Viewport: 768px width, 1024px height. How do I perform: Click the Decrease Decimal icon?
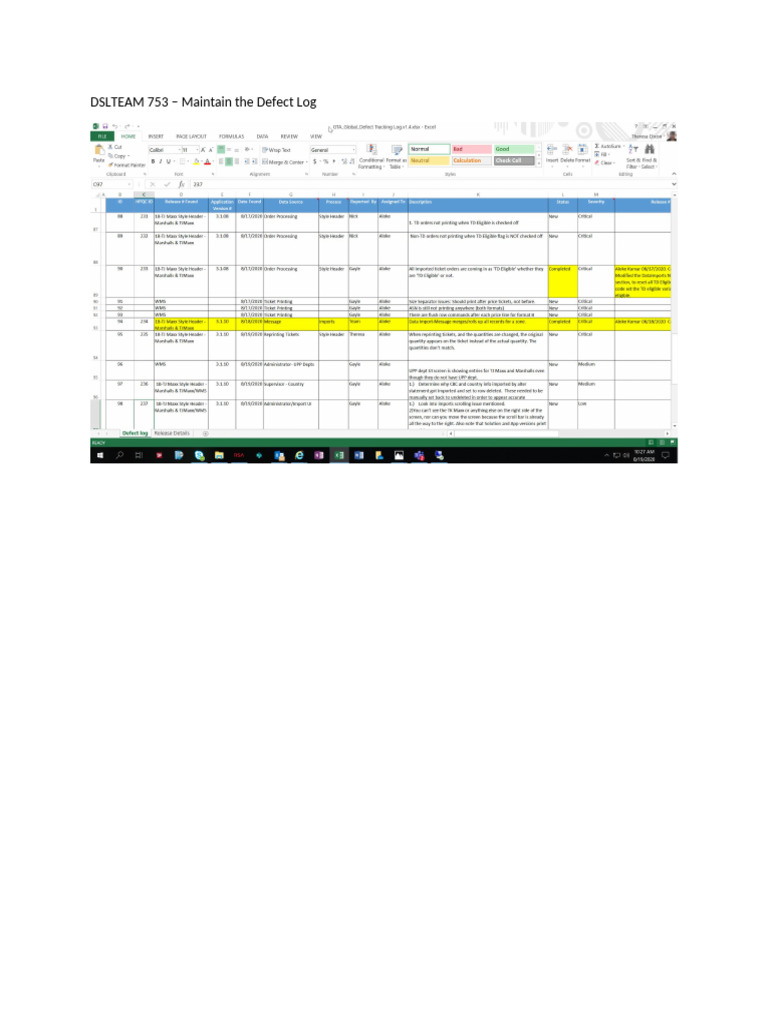352,161
